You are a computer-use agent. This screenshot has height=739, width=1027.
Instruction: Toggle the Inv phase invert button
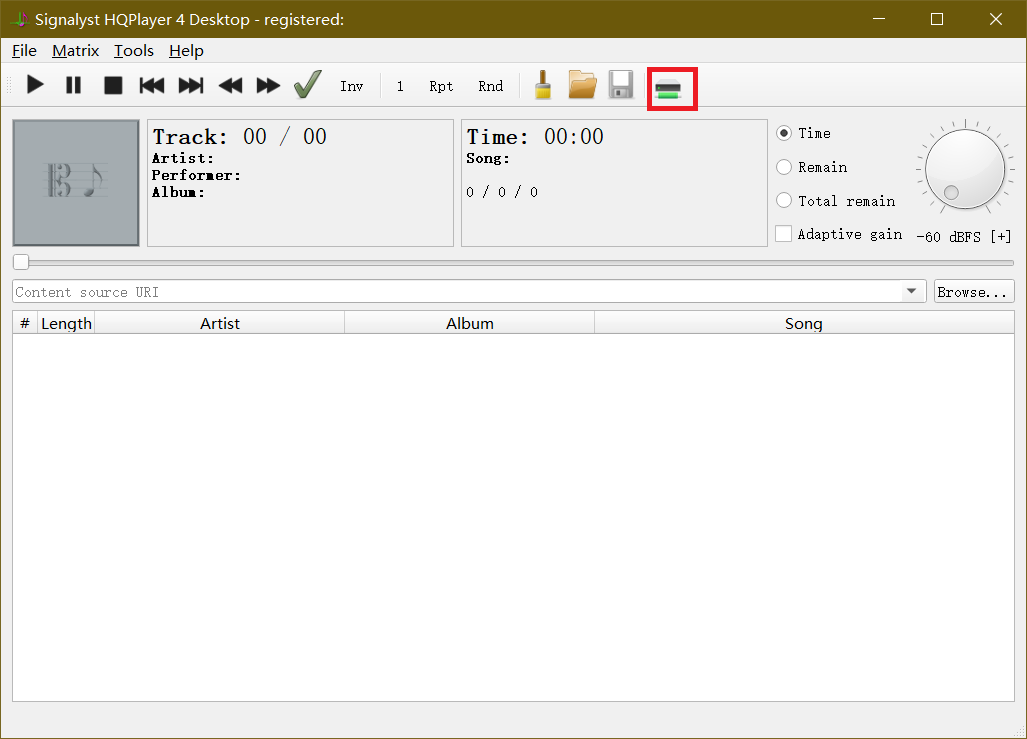351,86
